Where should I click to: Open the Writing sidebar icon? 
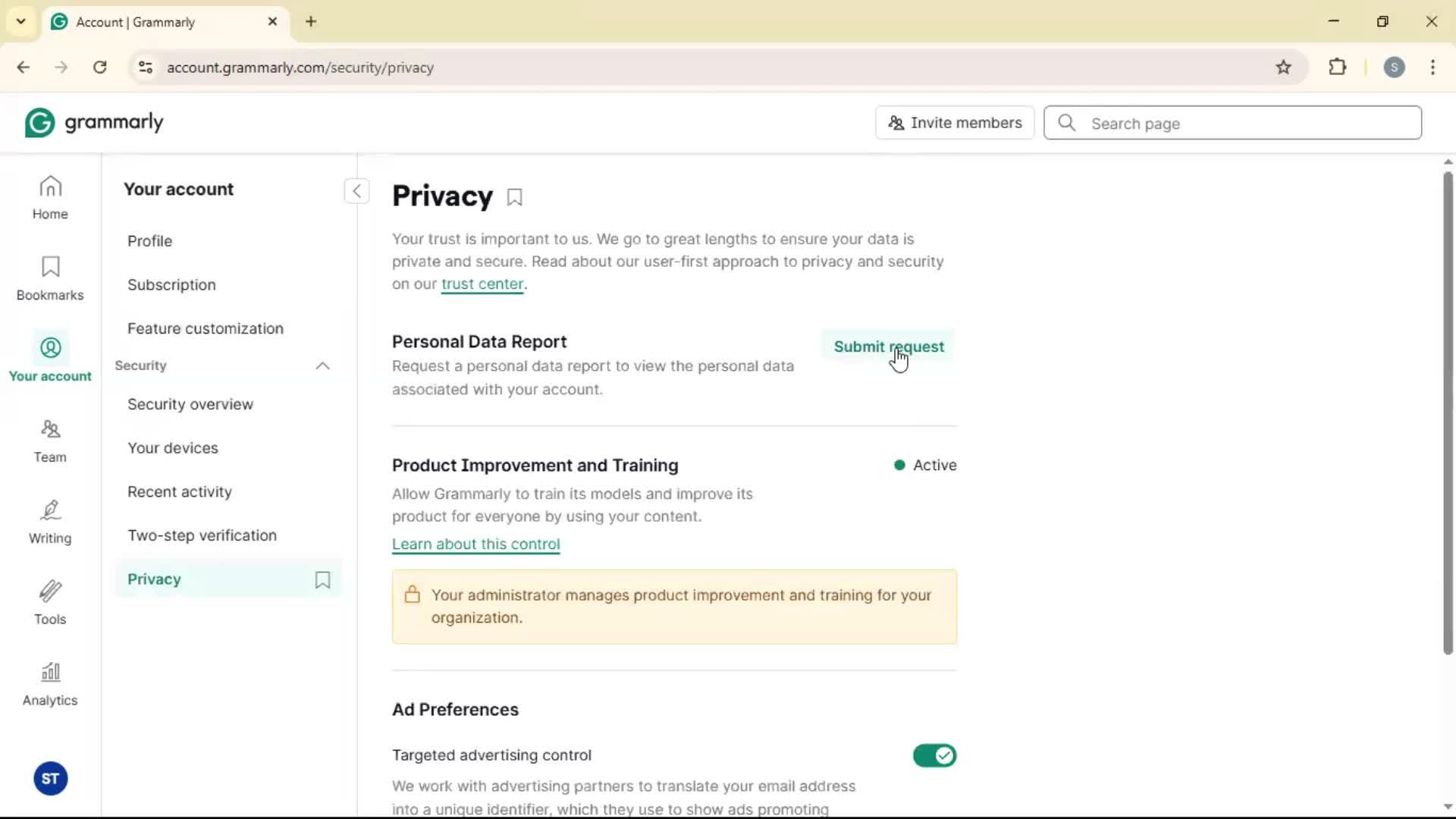click(x=50, y=522)
